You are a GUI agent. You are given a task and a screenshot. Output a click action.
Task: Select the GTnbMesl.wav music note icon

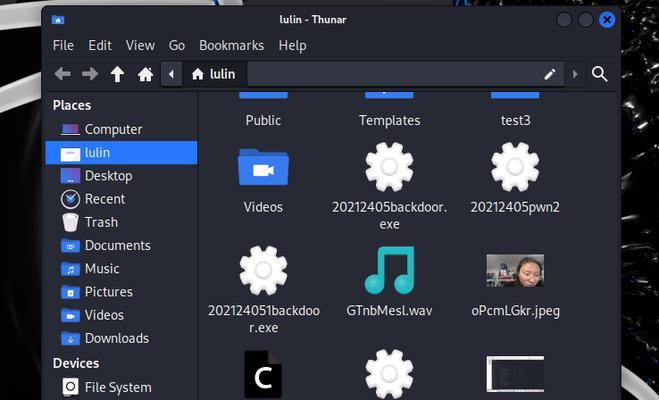click(390, 270)
